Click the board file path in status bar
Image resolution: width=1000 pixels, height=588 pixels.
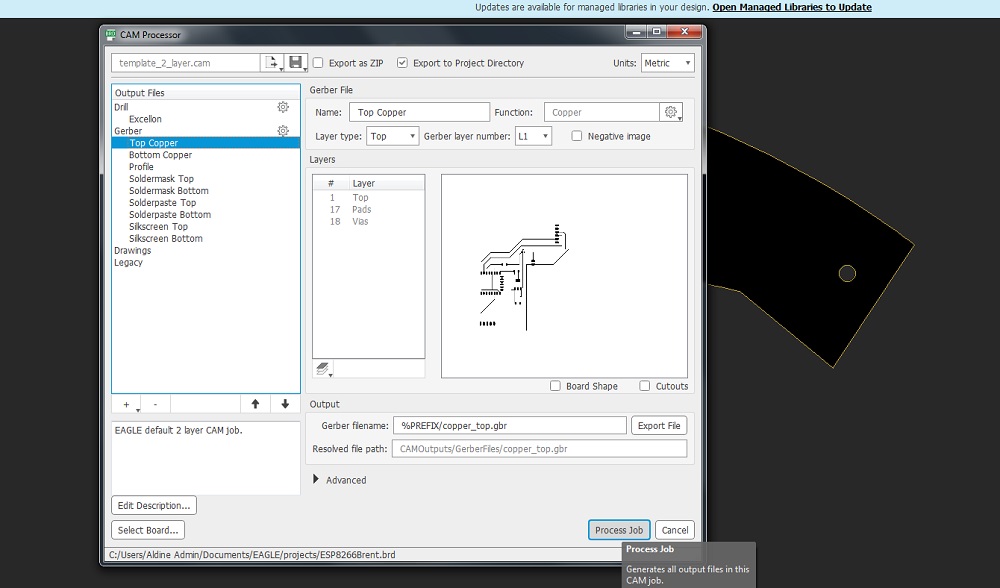[x=252, y=555]
